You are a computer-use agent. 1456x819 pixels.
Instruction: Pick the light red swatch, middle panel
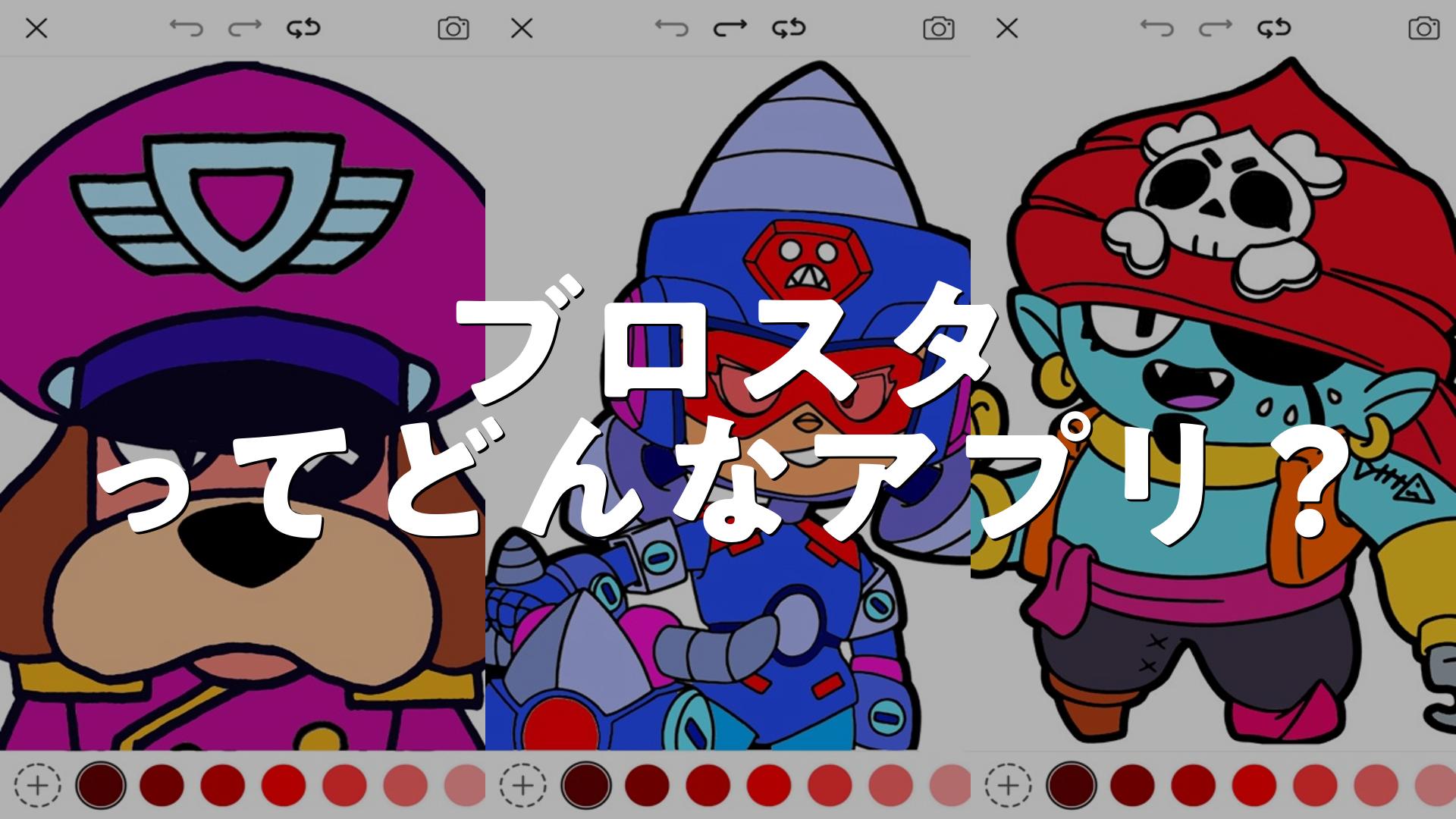tap(890, 785)
